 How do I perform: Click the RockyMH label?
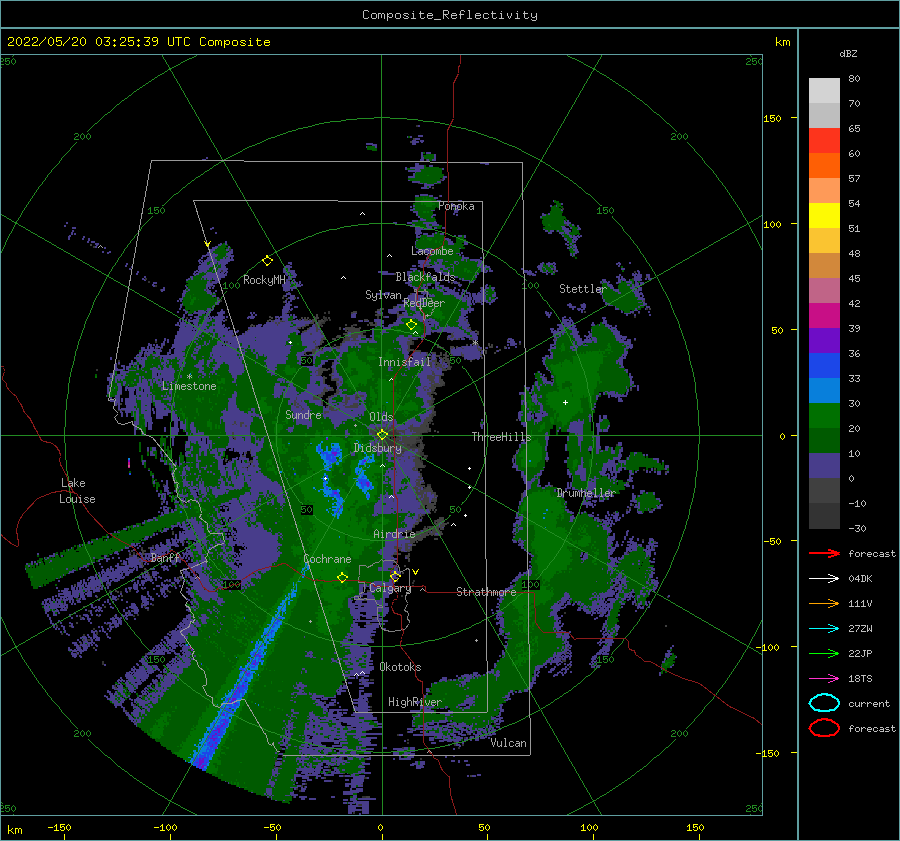pos(264,280)
